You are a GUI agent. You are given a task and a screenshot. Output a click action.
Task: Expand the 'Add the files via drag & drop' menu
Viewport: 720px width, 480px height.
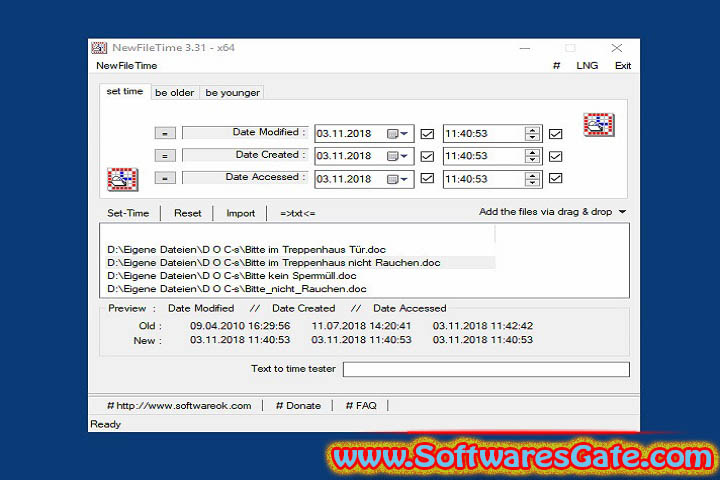pyautogui.click(x=622, y=212)
